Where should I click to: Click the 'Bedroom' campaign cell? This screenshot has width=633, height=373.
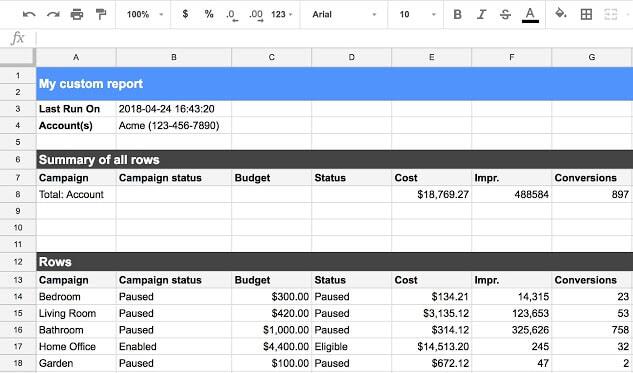(76, 297)
